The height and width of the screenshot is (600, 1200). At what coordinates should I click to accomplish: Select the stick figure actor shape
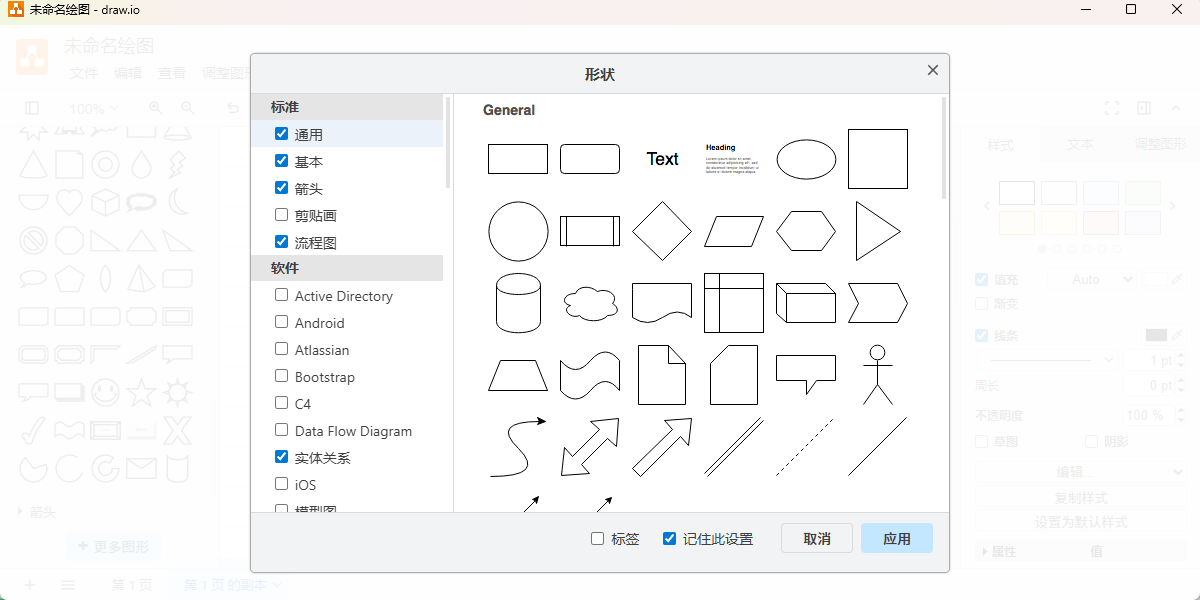click(x=877, y=374)
